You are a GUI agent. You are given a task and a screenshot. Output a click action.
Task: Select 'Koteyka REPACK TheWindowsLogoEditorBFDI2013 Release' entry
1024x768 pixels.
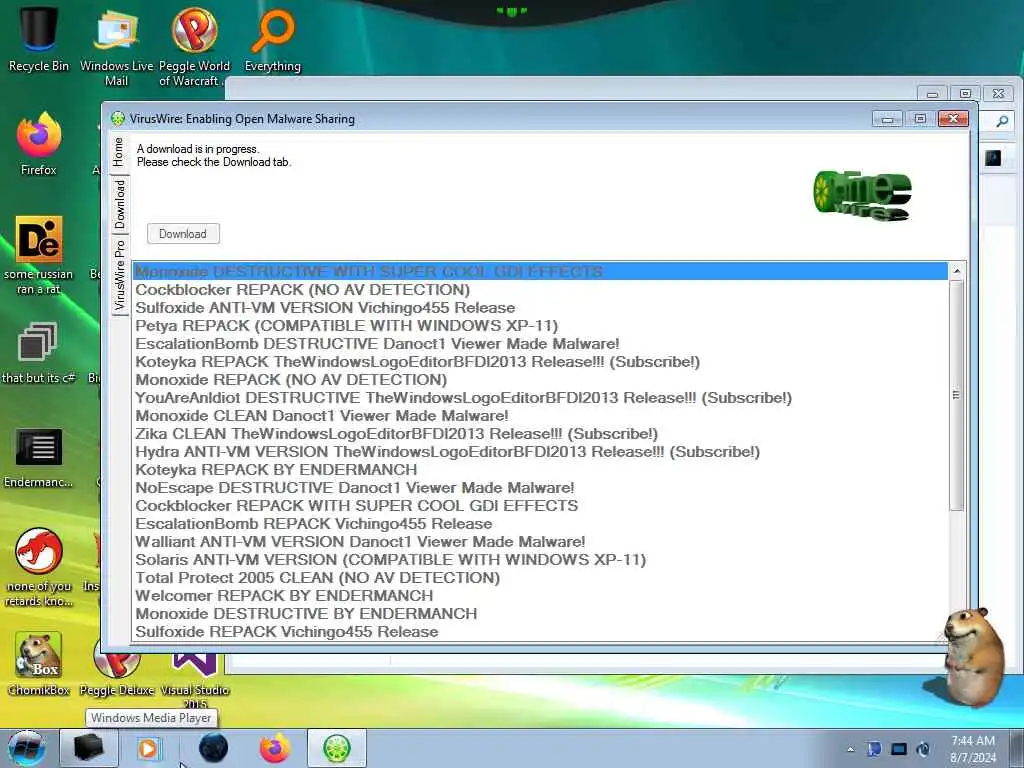539,362
